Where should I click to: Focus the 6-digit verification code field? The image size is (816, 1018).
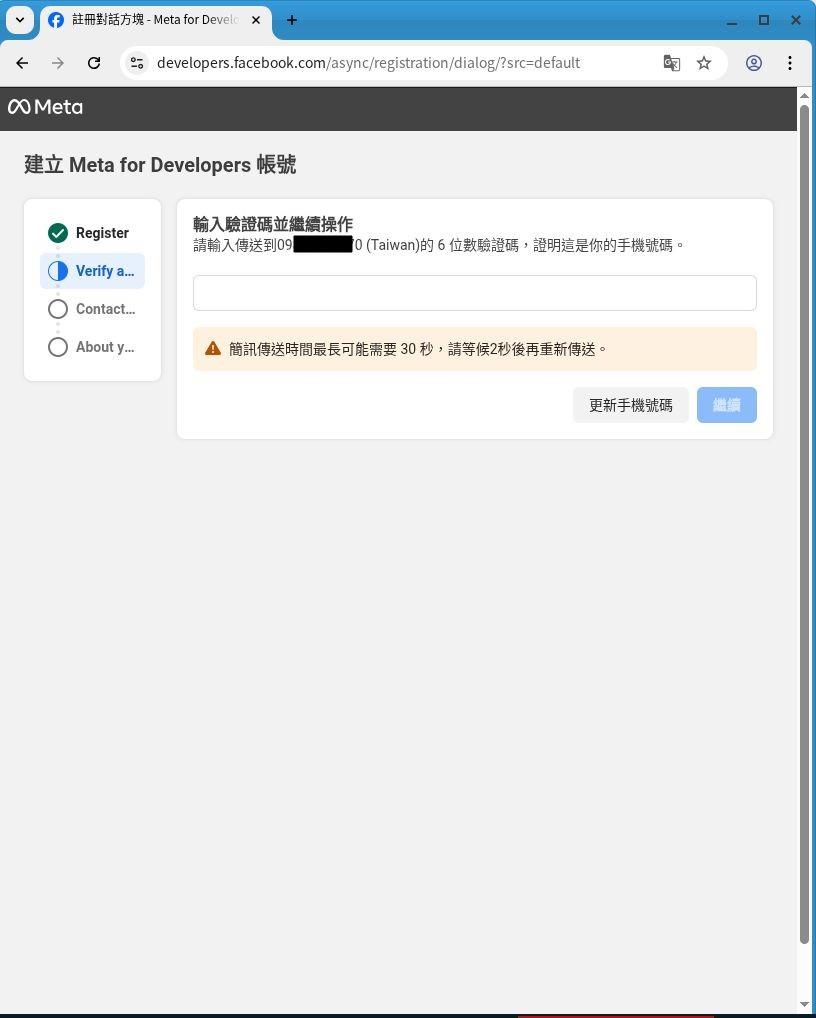[475, 293]
